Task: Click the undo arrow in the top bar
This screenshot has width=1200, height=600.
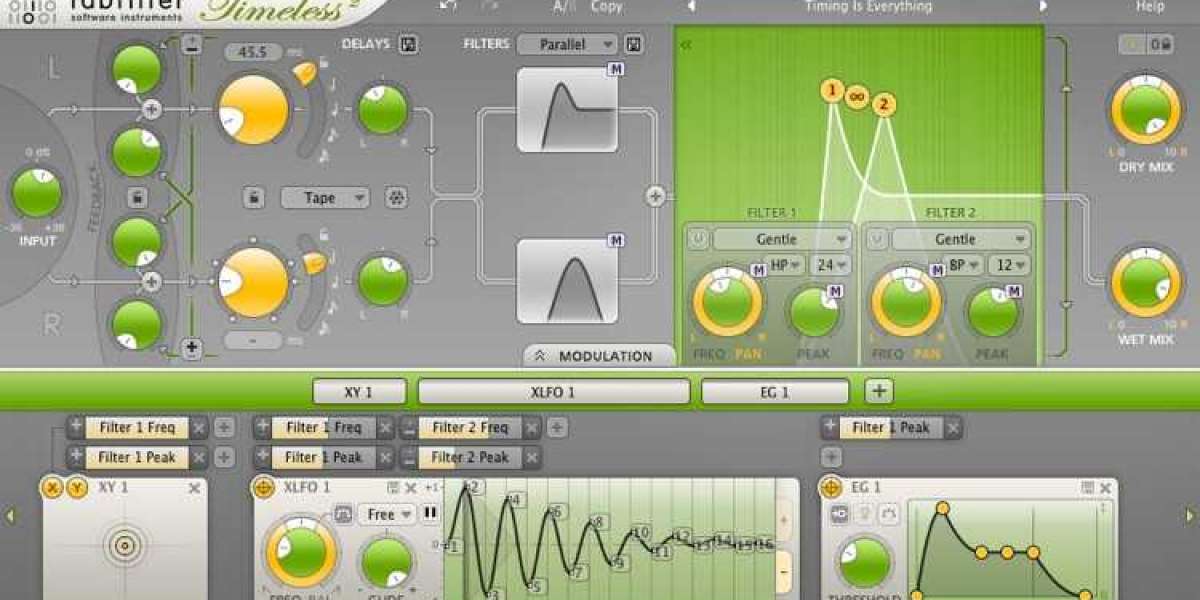Action: [x=449, y=6]
